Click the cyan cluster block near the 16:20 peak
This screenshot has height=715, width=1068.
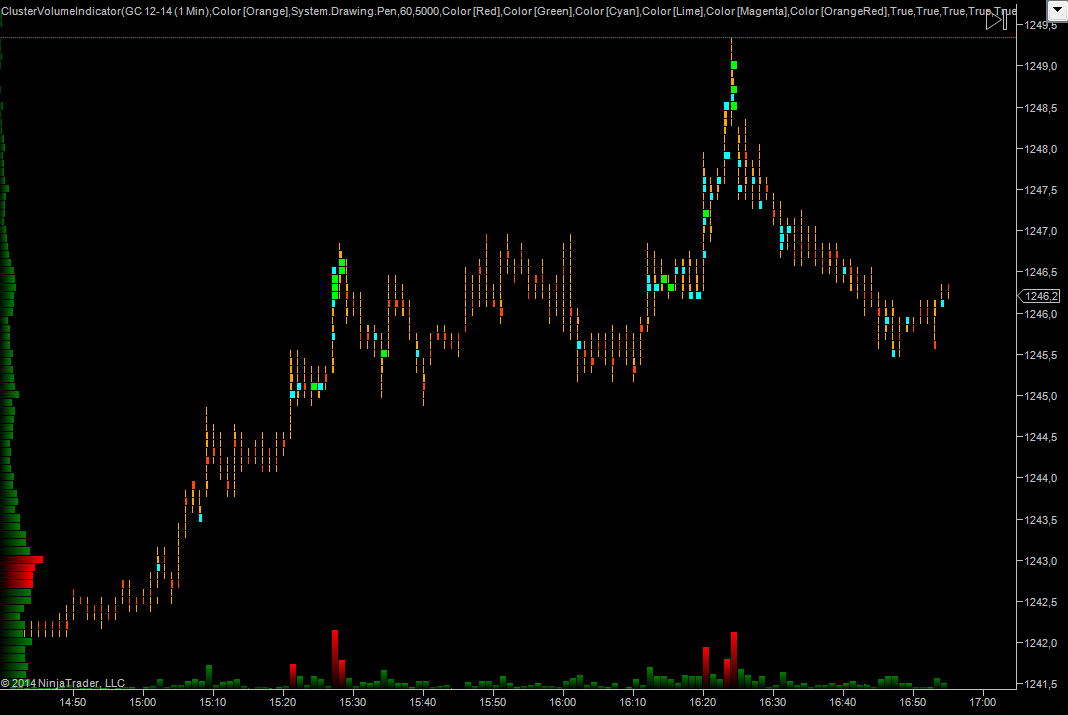pyautogui.click(x=727, y=105)
